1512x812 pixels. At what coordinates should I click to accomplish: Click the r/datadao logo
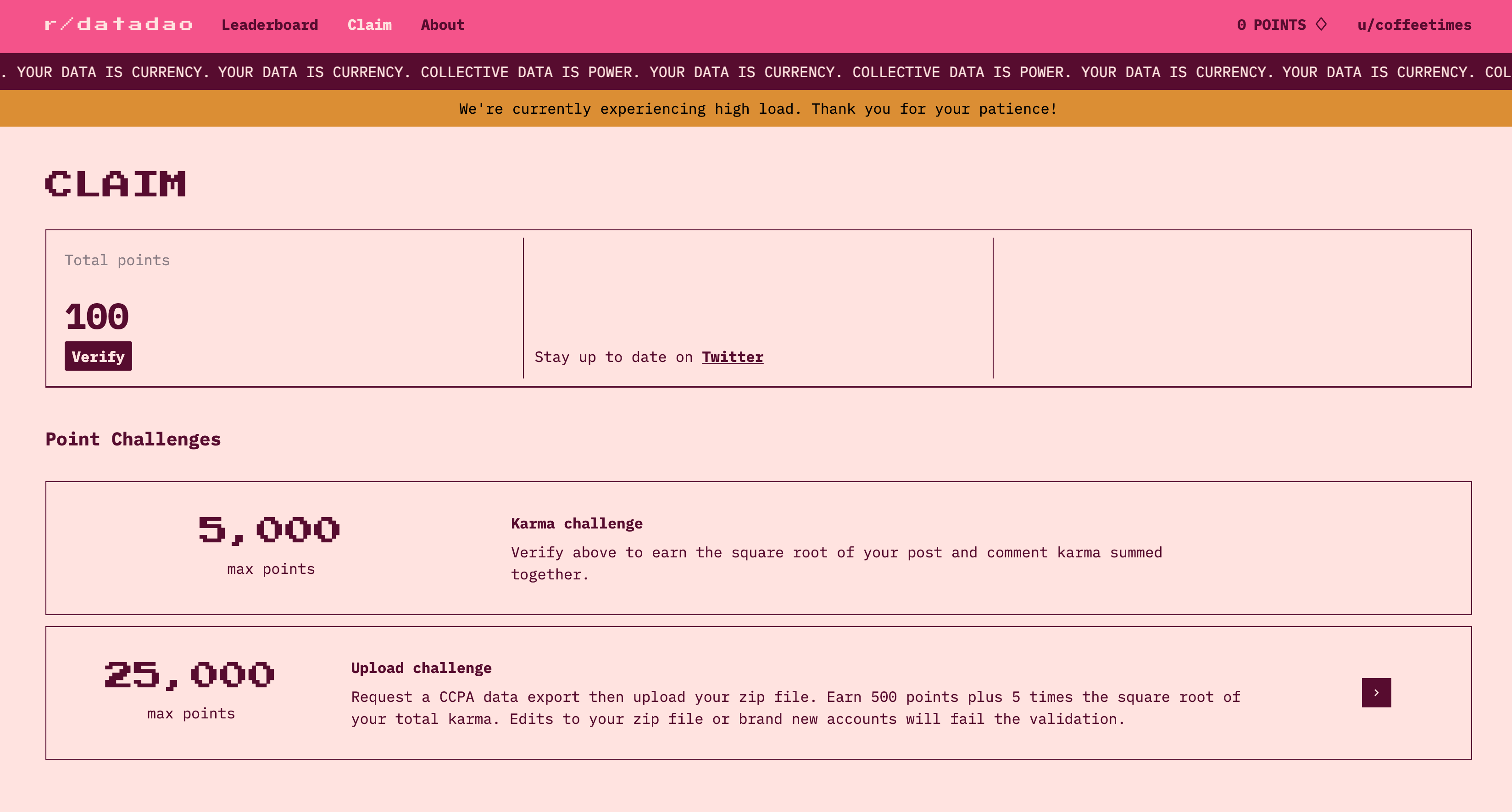[118, 25]
